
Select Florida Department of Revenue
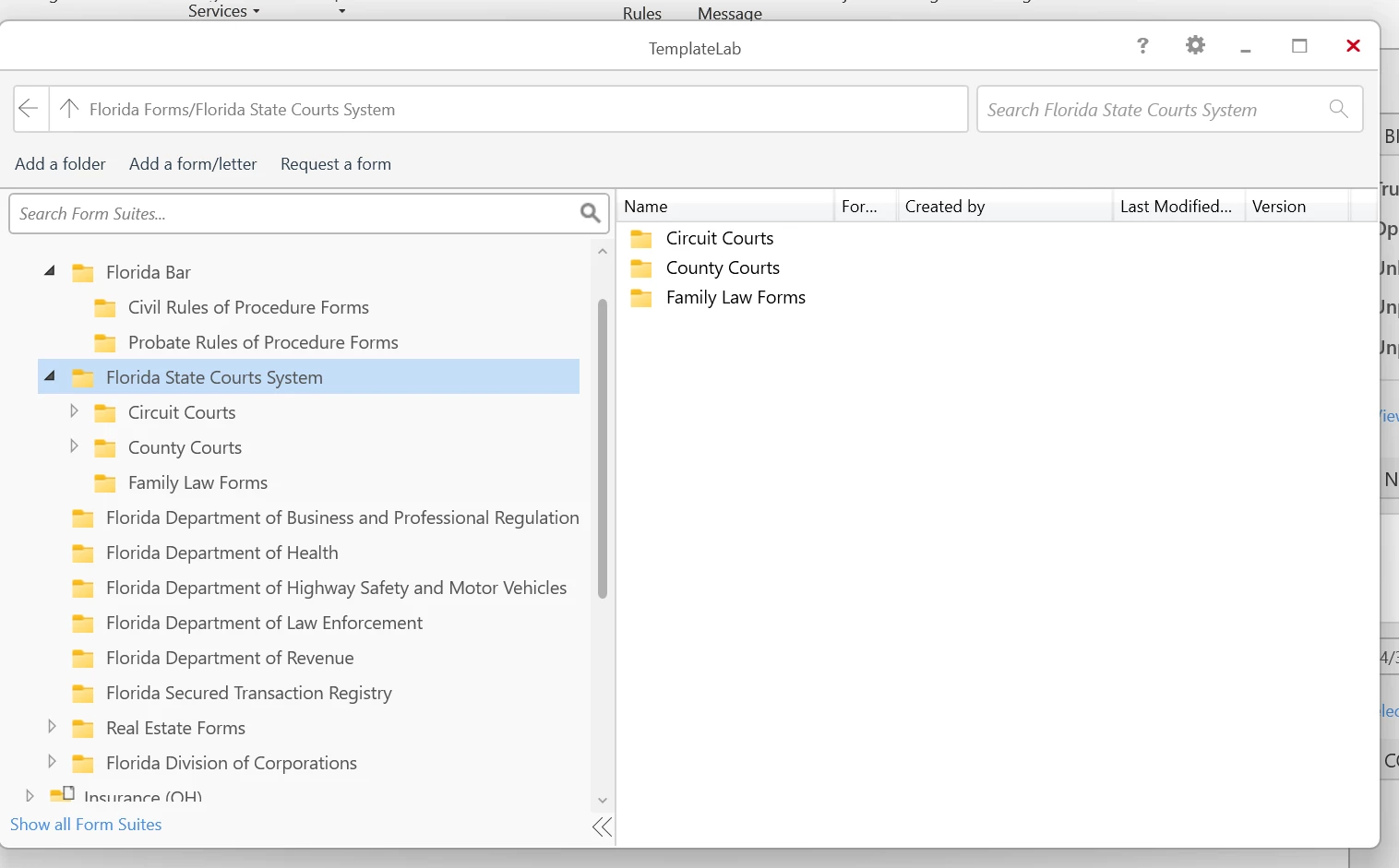(230, 658)
